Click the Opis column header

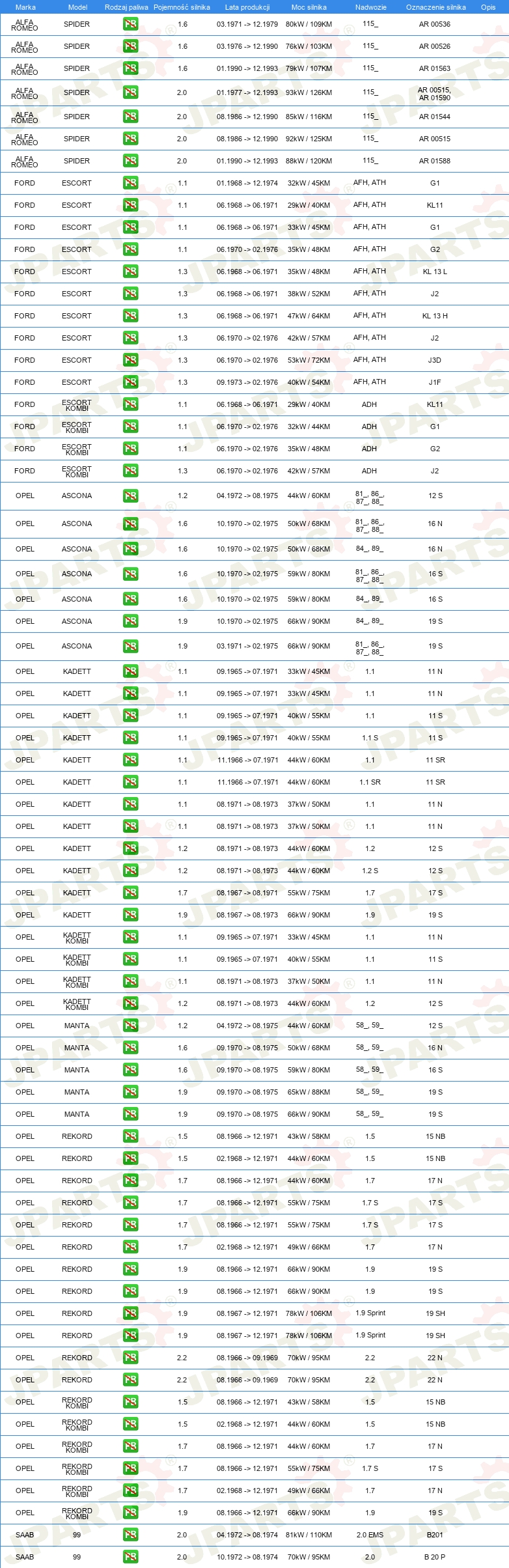point(488,7)
